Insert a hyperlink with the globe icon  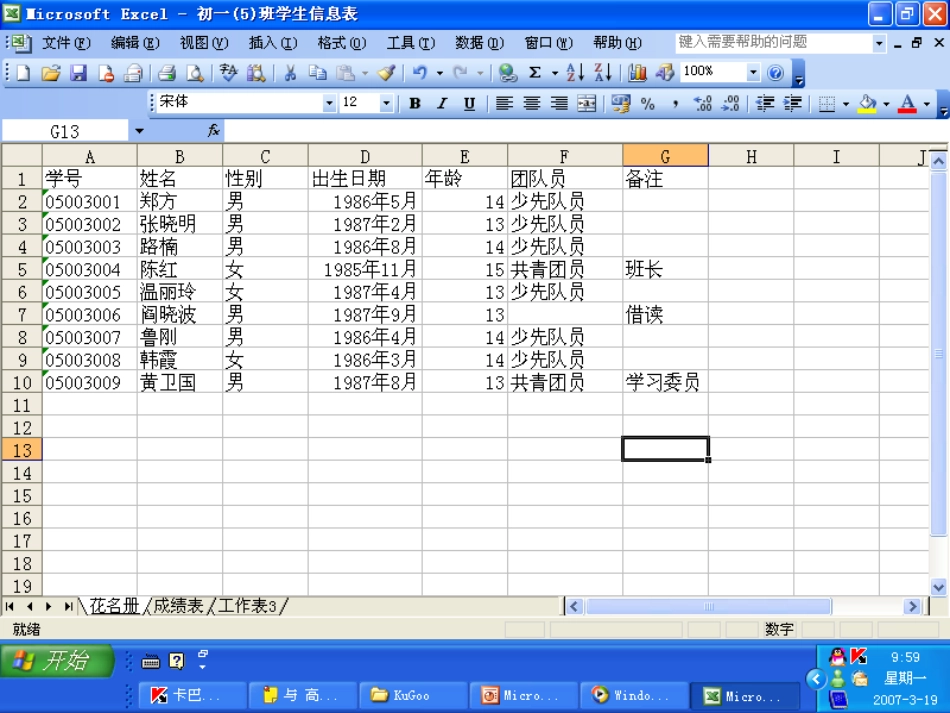click(x=508, y=73)
